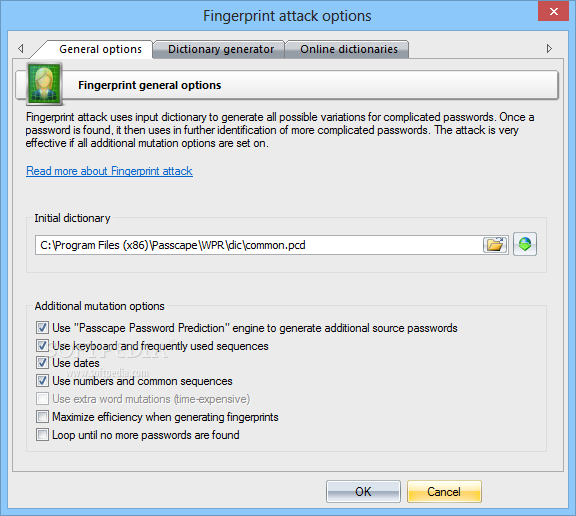Image resolution: width=576 pixels, height=516 pixels.
Task: Click the Cancel button
Action: (x=444, y=491)
